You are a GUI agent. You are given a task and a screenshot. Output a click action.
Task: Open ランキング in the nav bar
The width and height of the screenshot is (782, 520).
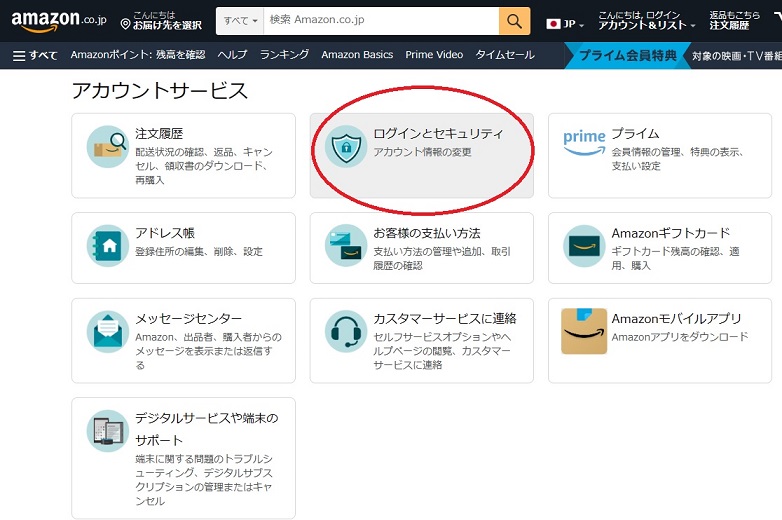[x=284, y=55]
